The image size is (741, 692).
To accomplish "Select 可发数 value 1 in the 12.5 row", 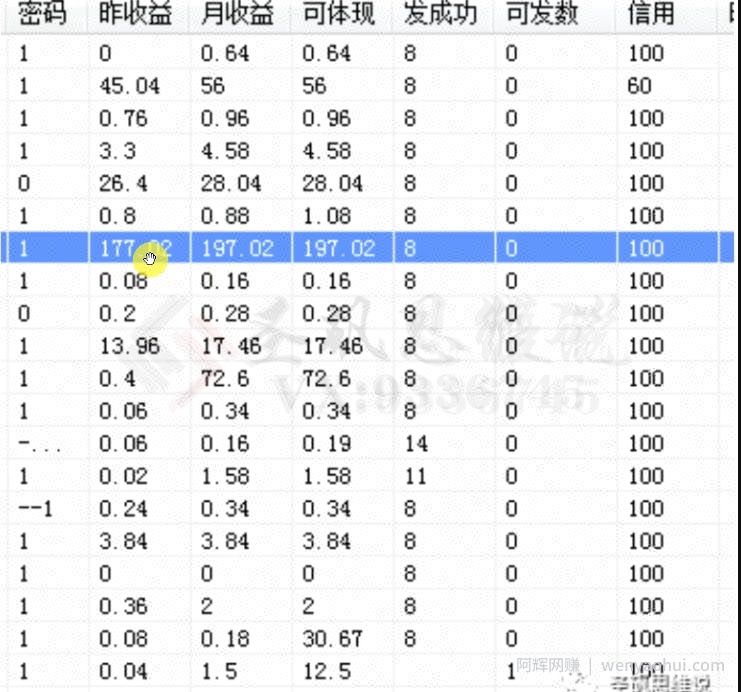I will 511,672.
